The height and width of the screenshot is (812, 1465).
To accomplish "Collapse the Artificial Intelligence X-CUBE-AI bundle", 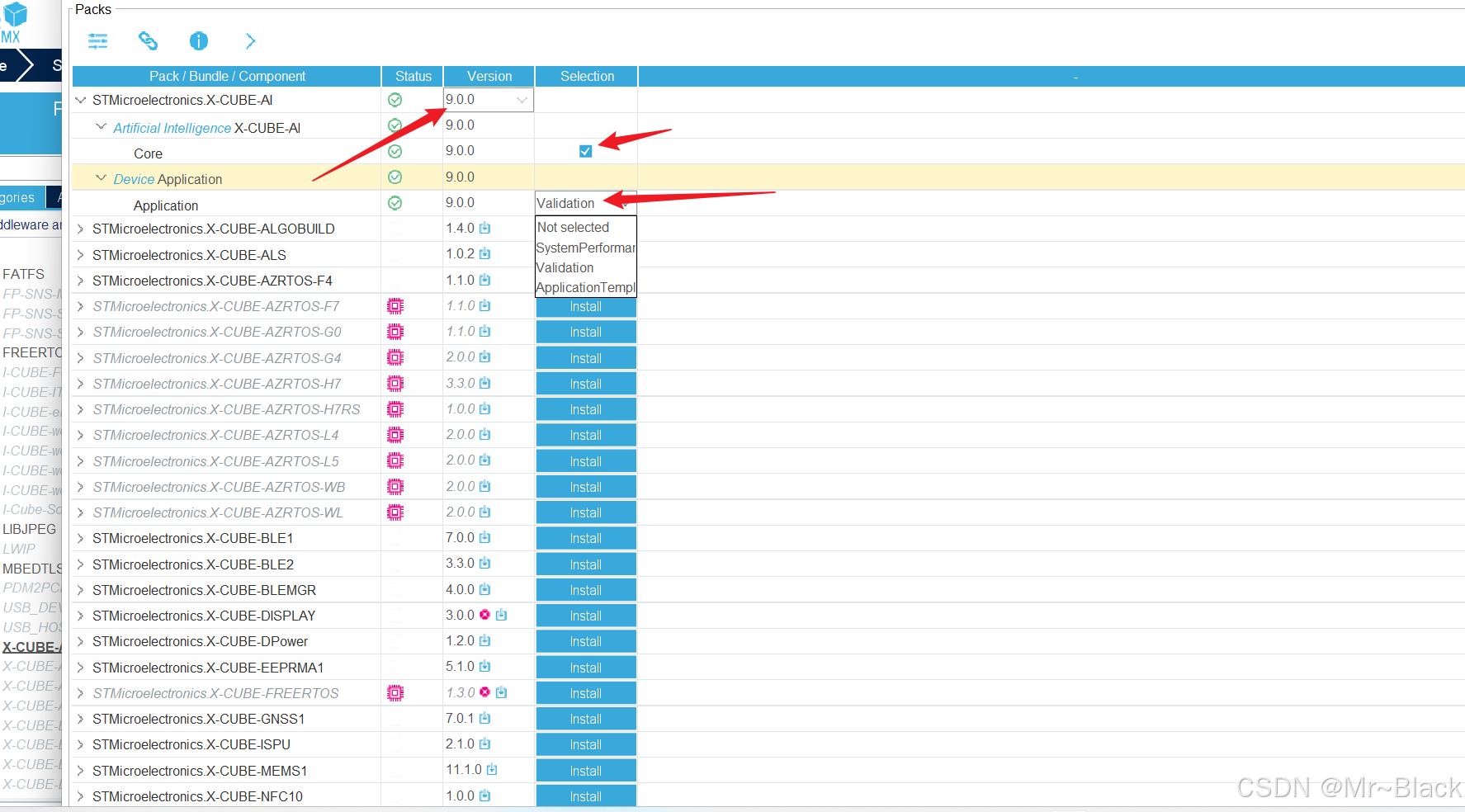I will pyautogui.click(x=102, y=127).
